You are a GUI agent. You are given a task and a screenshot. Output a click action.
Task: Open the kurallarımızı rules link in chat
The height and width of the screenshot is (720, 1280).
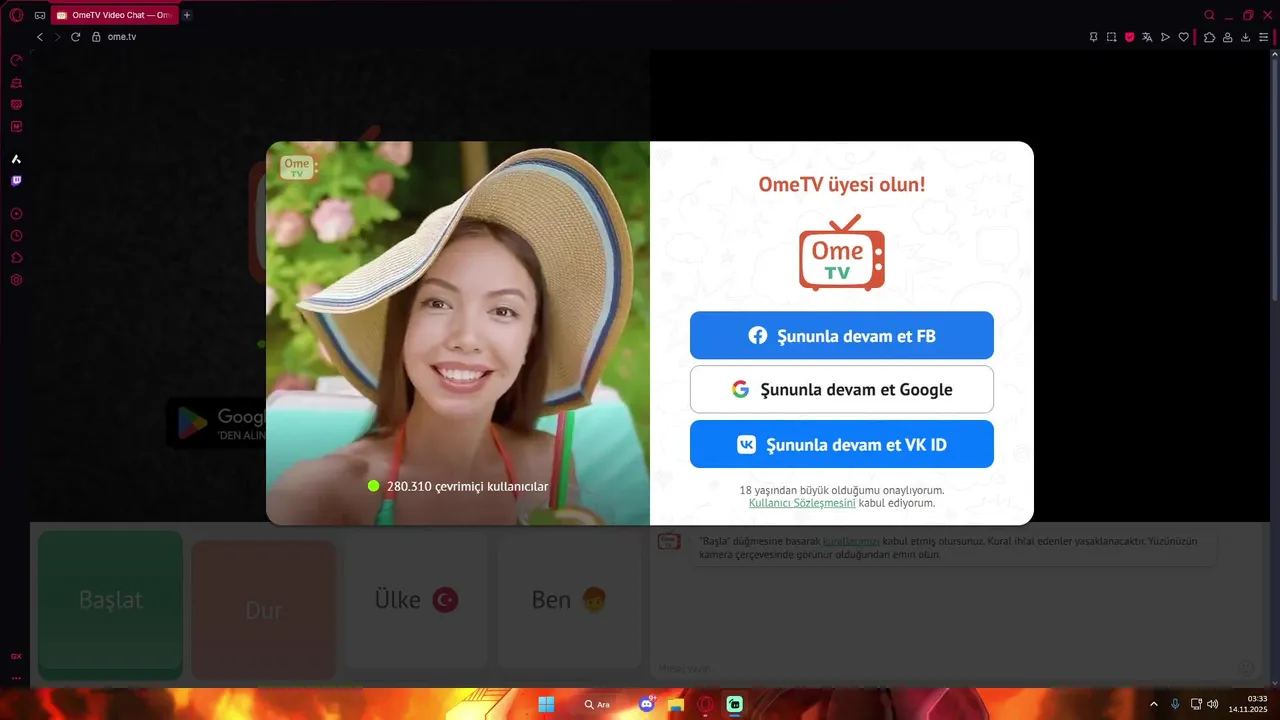click(851, 540)
